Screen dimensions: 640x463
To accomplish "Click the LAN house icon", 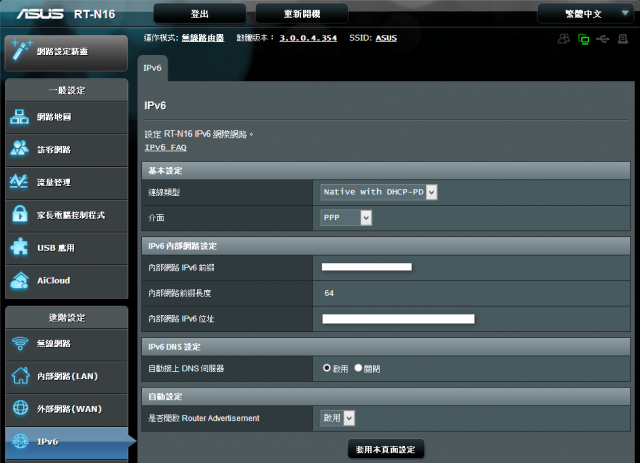I will pos(20,376).
